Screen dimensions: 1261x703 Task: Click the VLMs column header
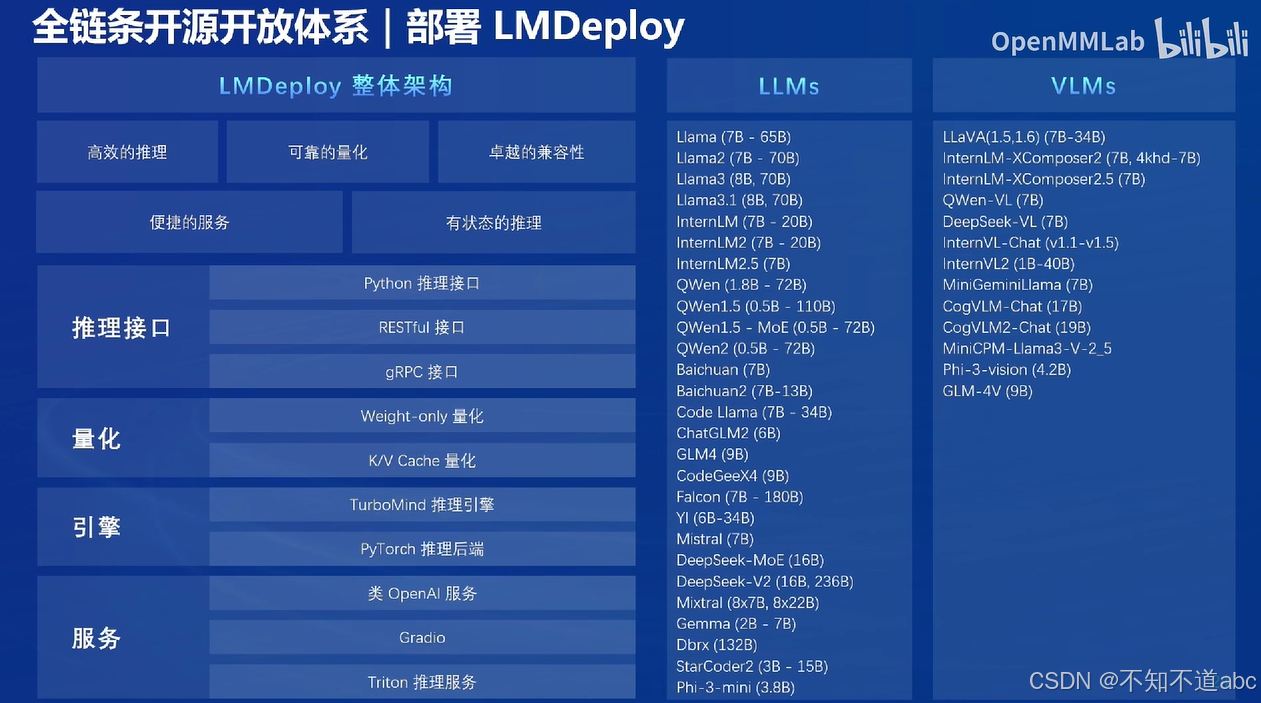(x=1084, y=85)
